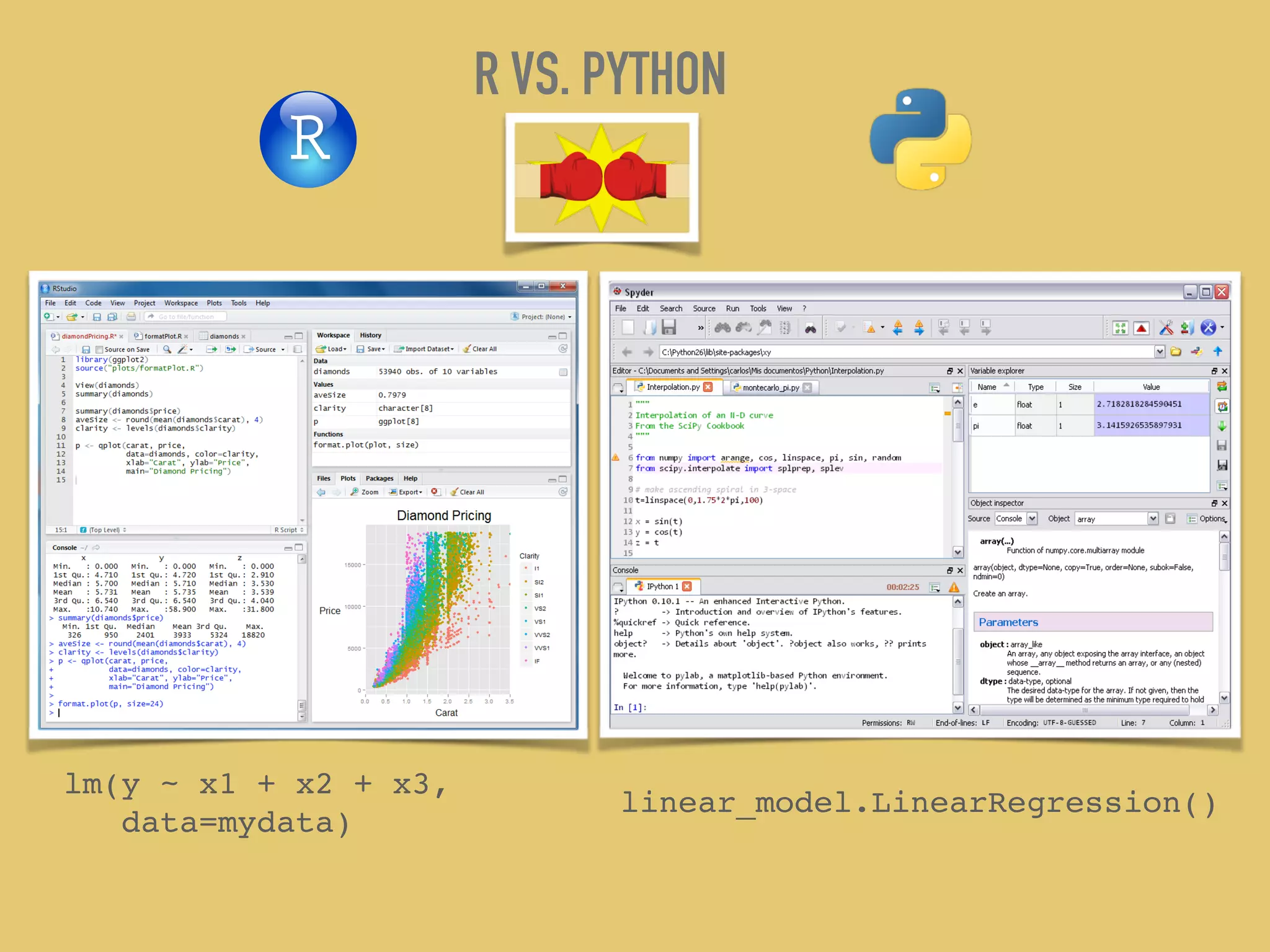Open the (Top Level) scope selector
This screenshot has width=1270, height=952.
pyautogui.click(x=104, y=530)
